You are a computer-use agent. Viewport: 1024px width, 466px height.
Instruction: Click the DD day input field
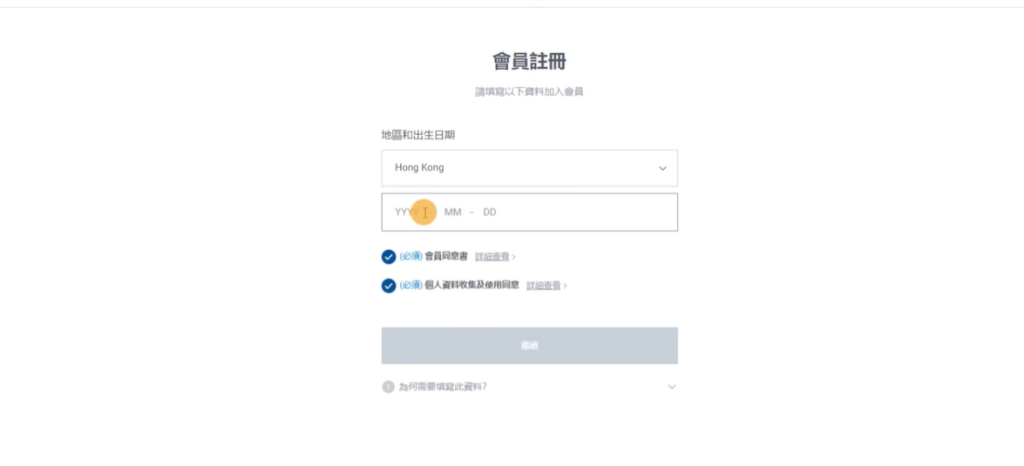[490, 212]
